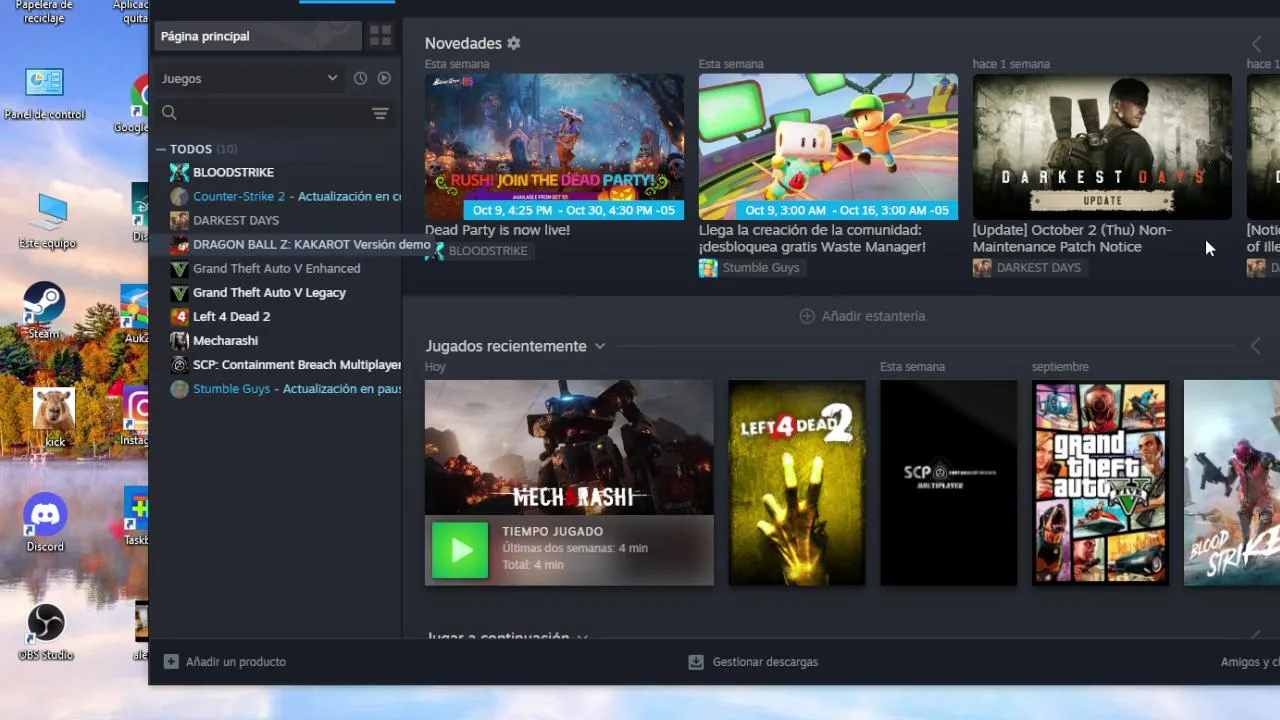The height and width of the screenshot is (720, 1280).
Task: Open the kick desktop shortcut
Action: tap(54, 417)
